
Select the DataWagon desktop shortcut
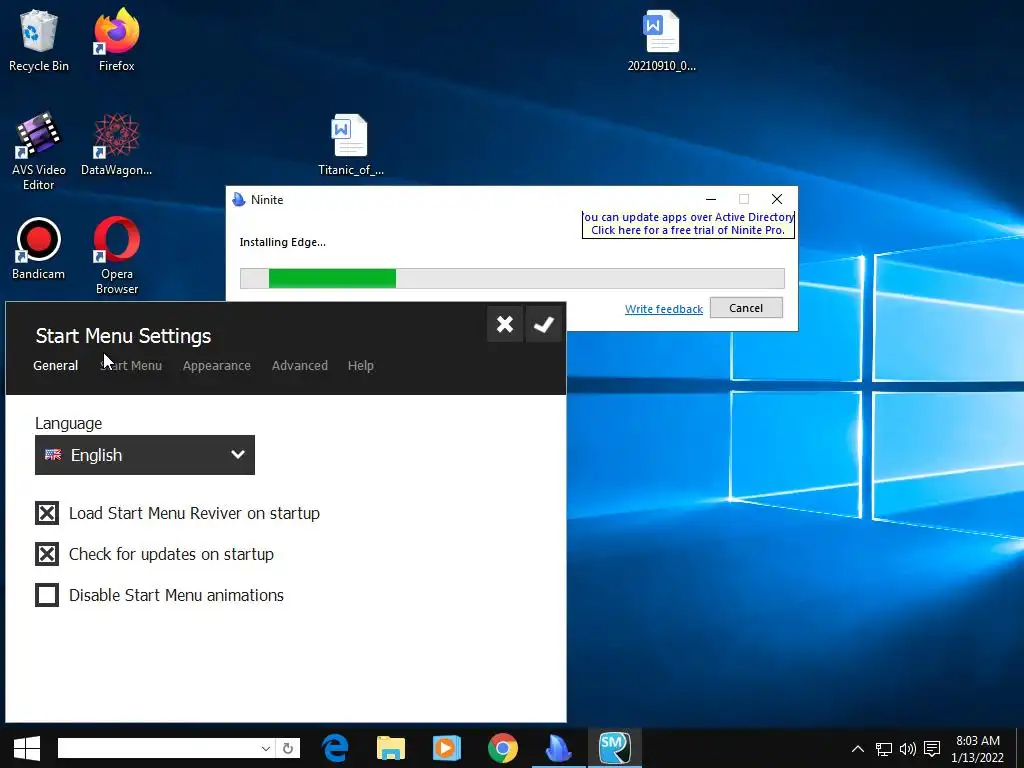coord(116,145)
